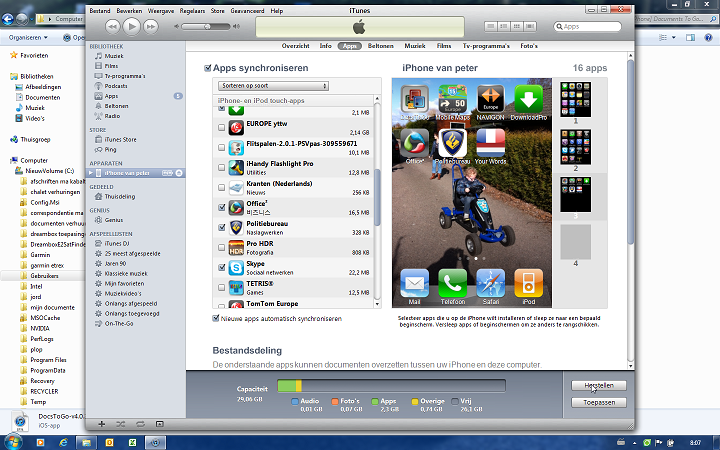The width and height of the screenshot is (720, 450).
Task: Check the iHandy Flashlight Pro checkbox
Action: [x=221, y=167]
